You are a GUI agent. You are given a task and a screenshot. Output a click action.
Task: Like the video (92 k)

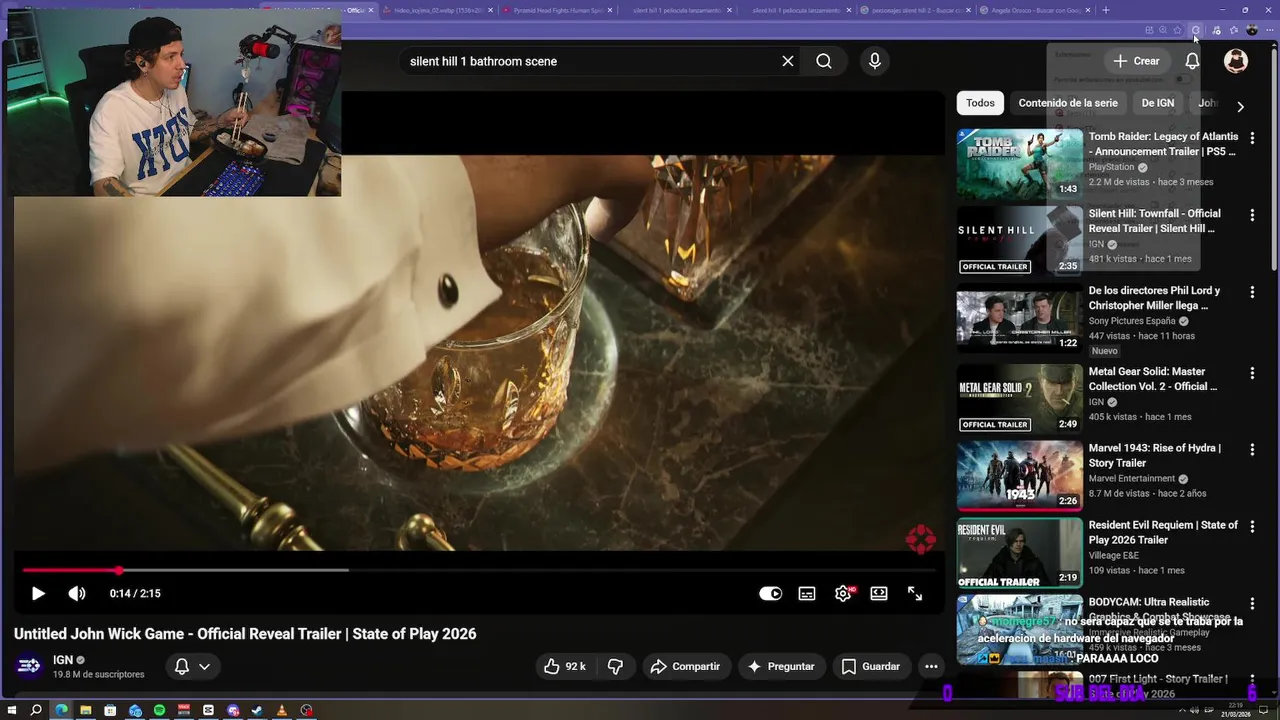pos(564,666)
